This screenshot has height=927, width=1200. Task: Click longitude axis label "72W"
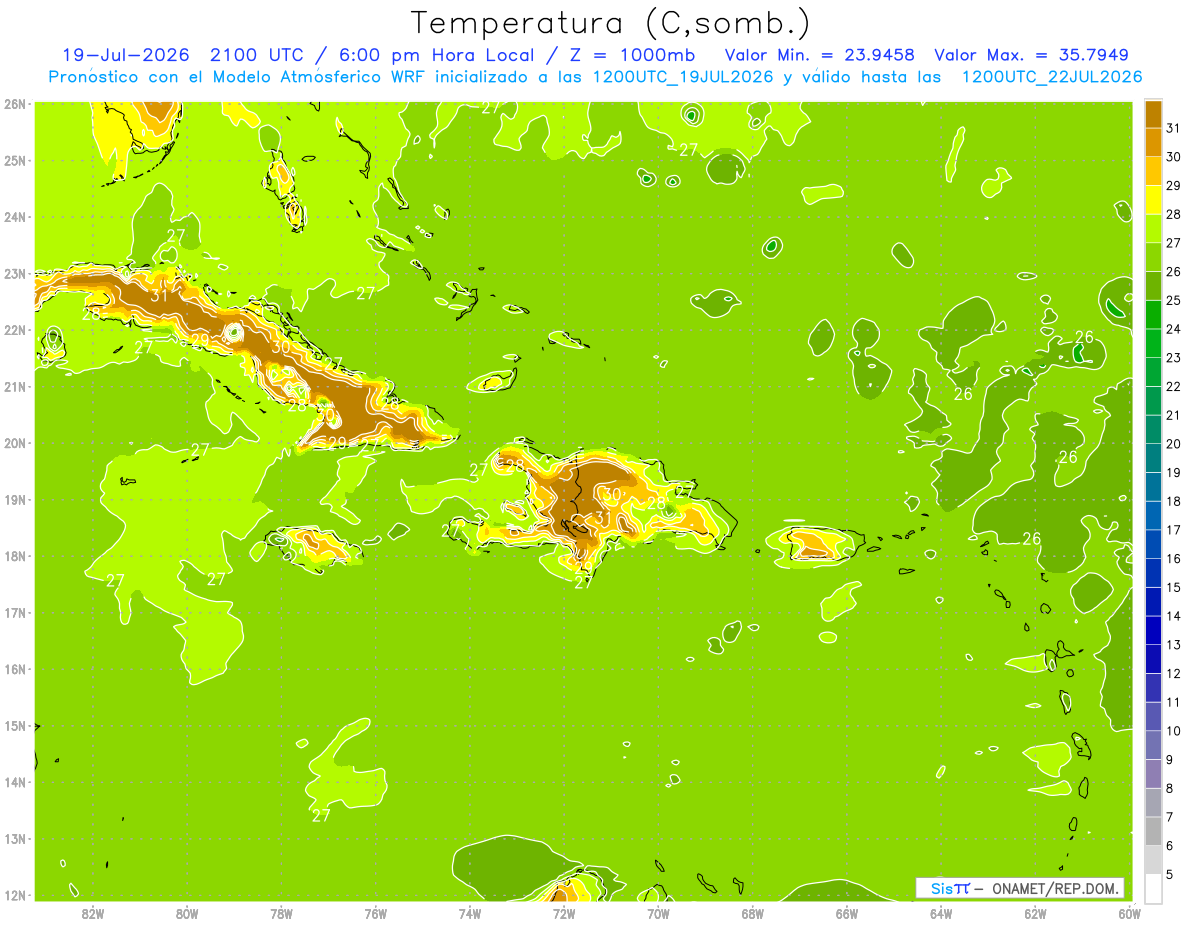click(563, 912)
